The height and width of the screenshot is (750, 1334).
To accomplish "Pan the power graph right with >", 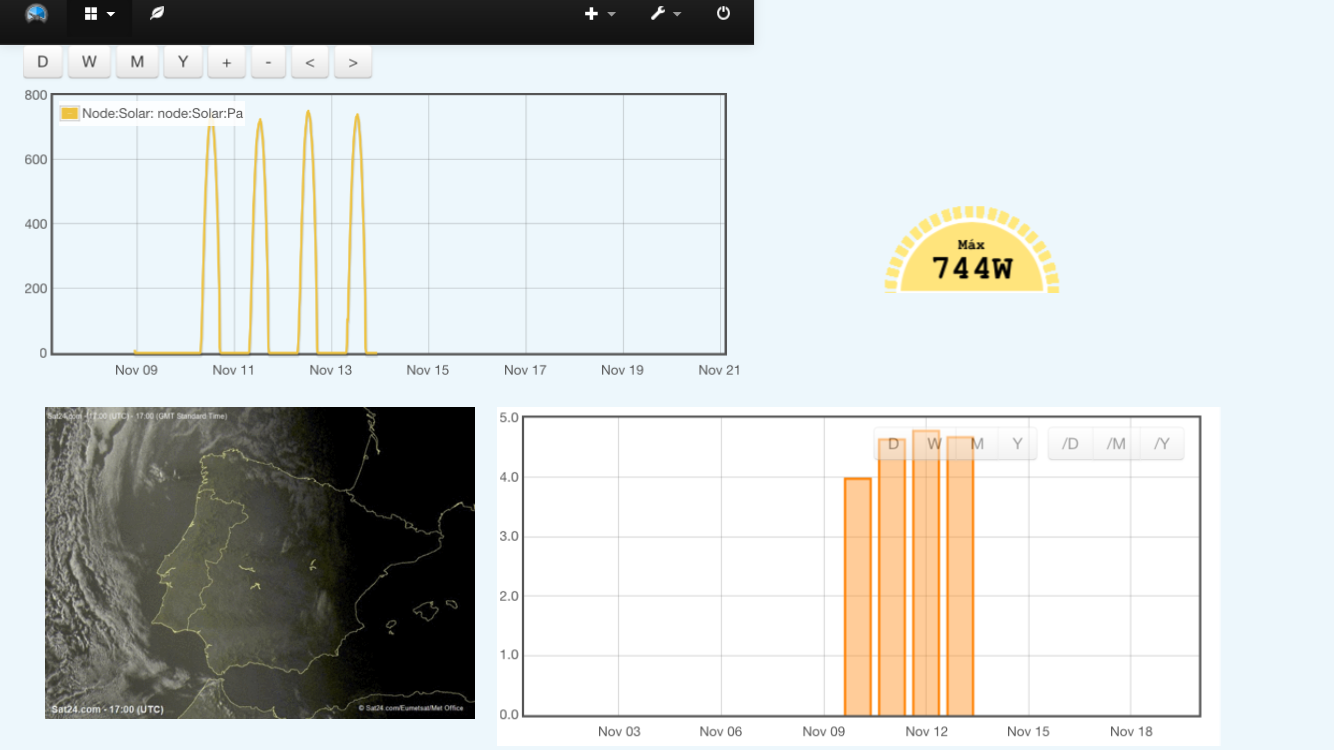I will (x=353, y=62).
